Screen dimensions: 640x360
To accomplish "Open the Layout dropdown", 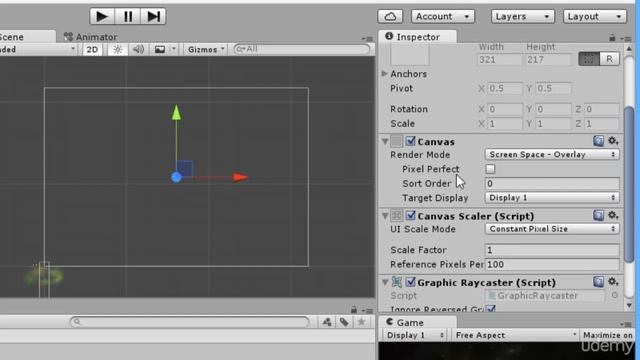I will click(x=594, y=16).
